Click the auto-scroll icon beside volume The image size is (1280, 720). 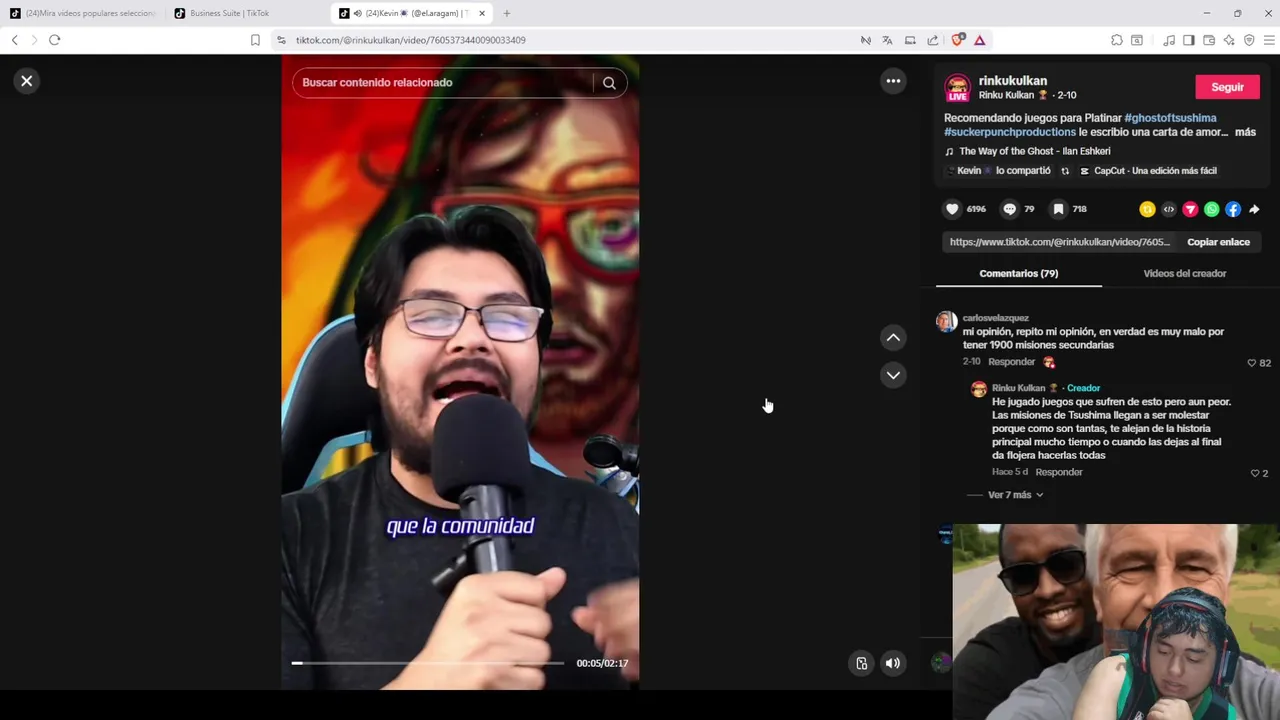[861, 663]
